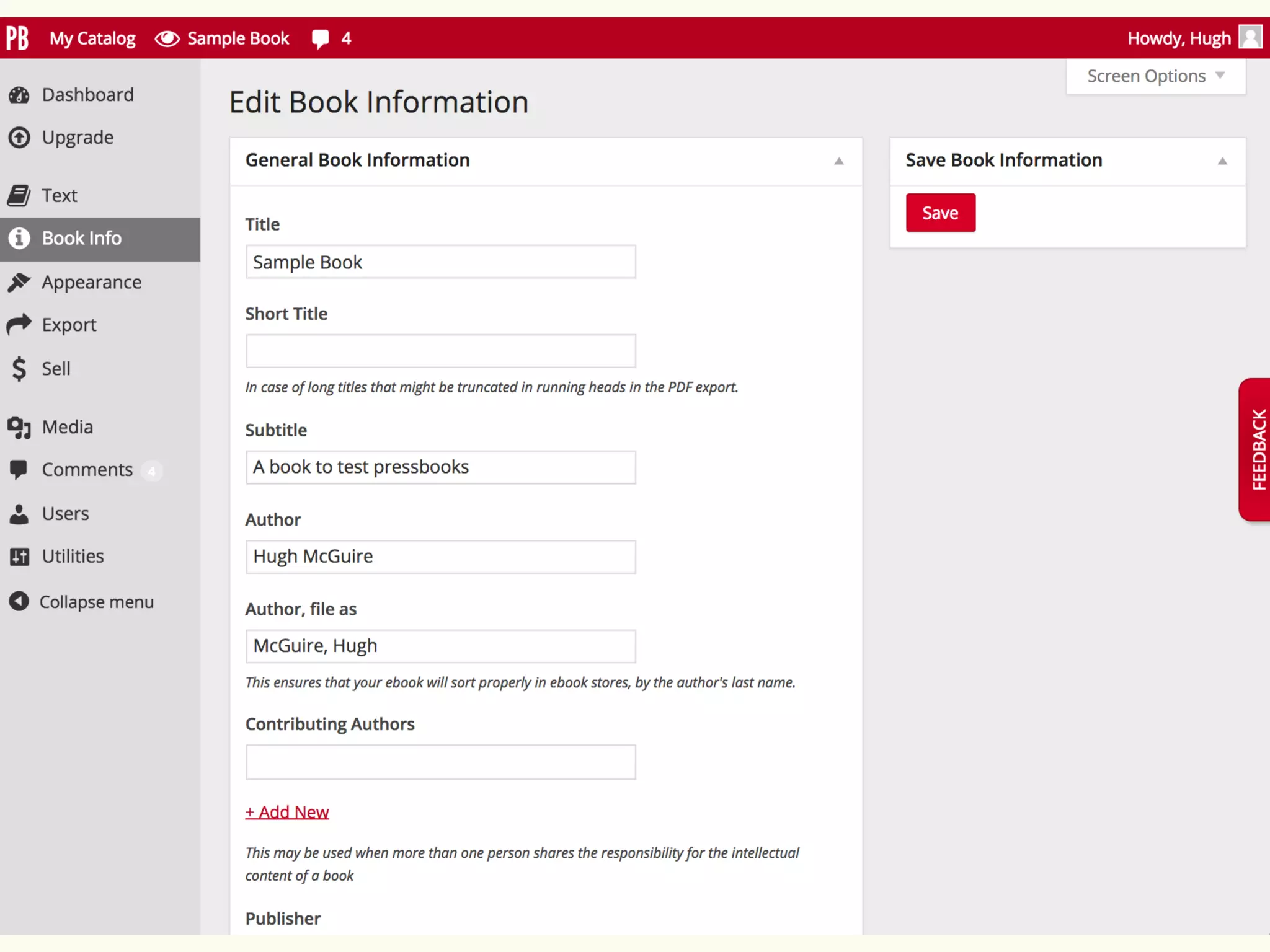Collapse the Save Book Information panel

tap(1222, 161)
